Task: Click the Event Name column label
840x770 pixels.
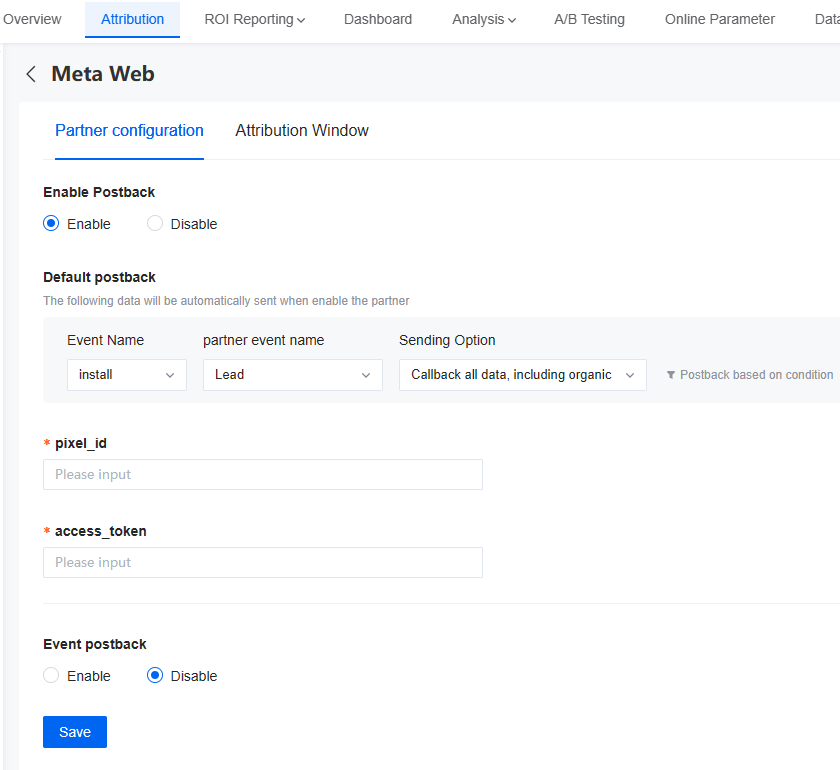Action: click(106, 340)
